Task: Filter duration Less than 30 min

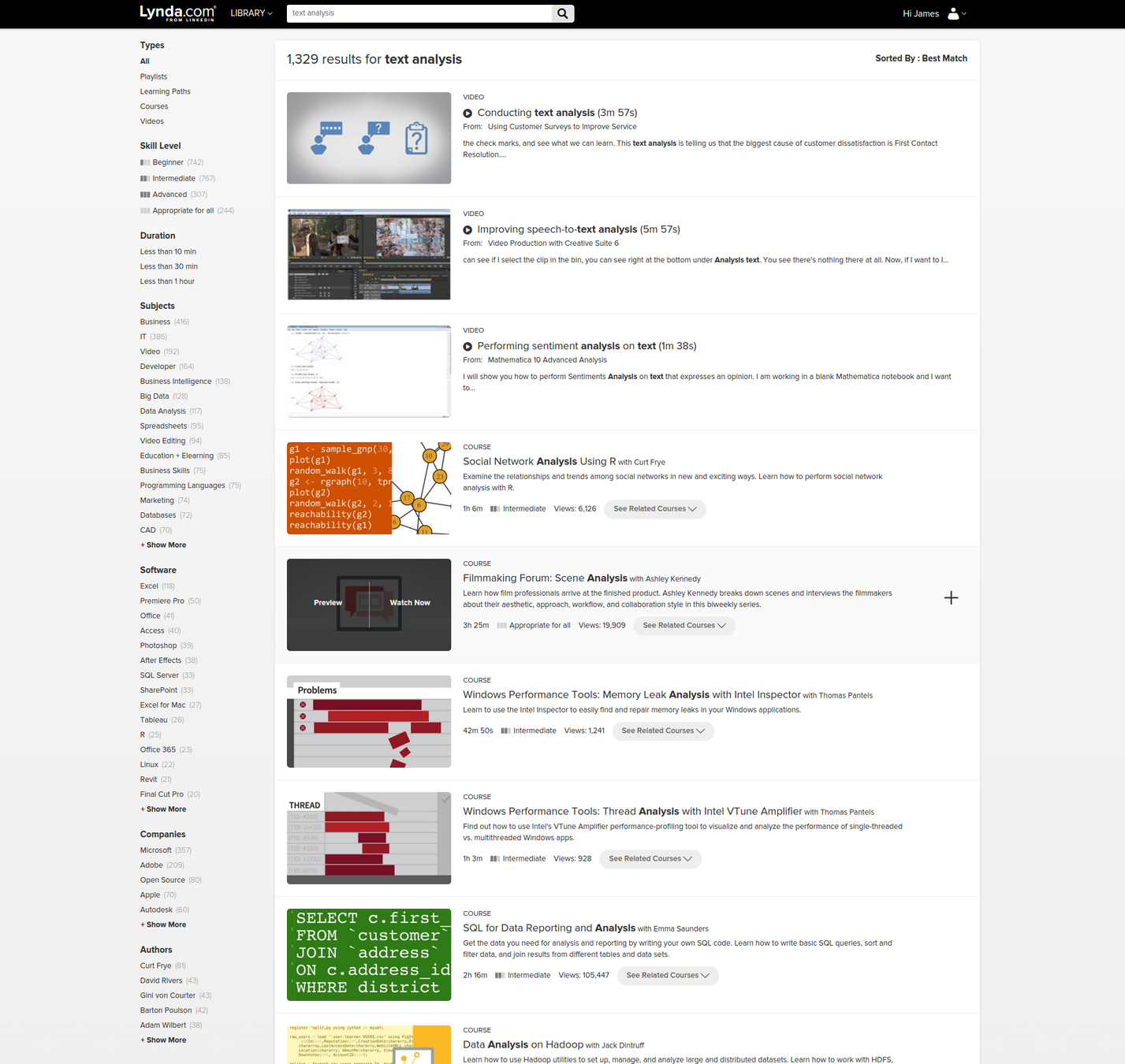Action: [x=169, y=266]
